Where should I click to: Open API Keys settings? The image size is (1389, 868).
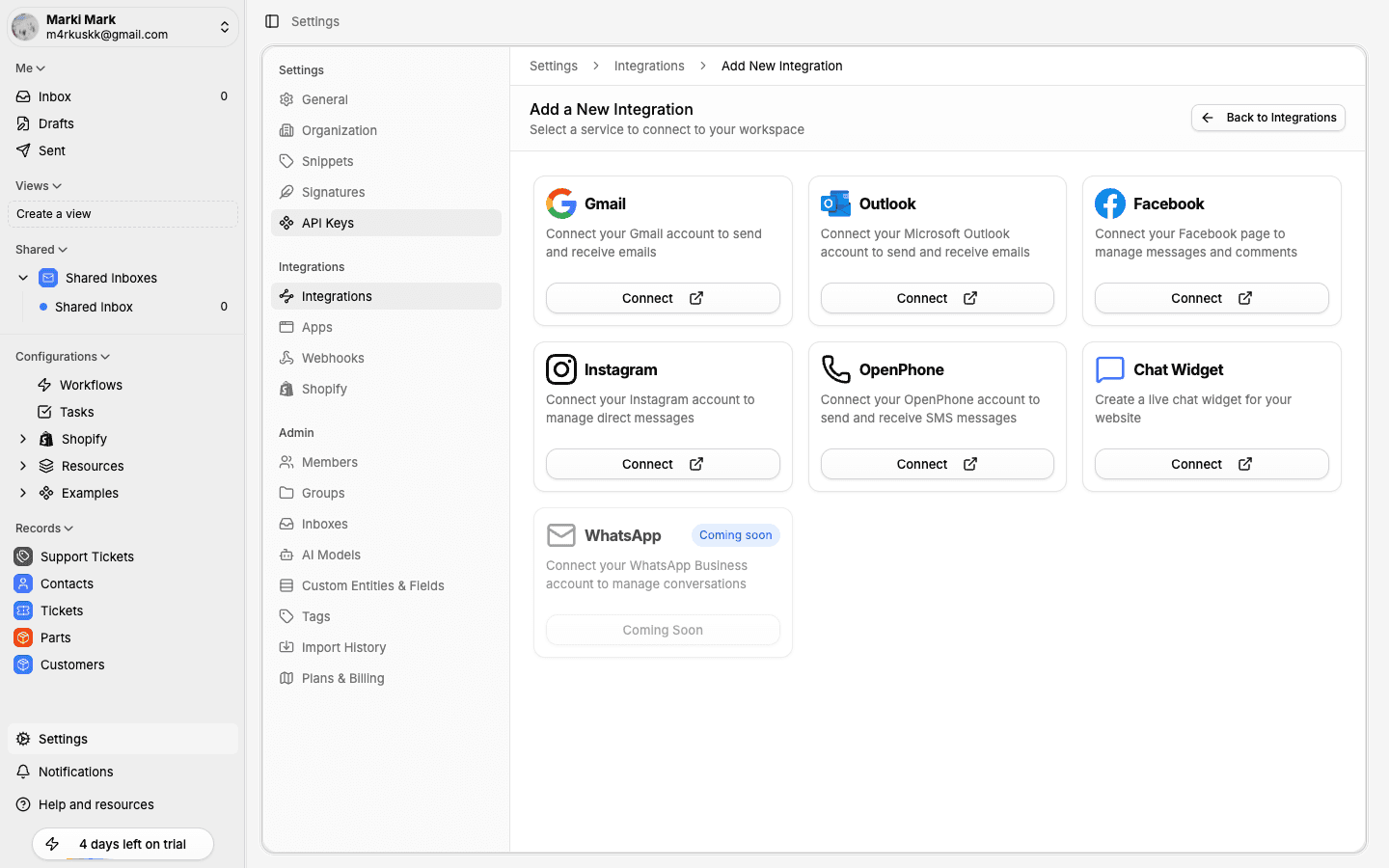click(x=386, y=223)
